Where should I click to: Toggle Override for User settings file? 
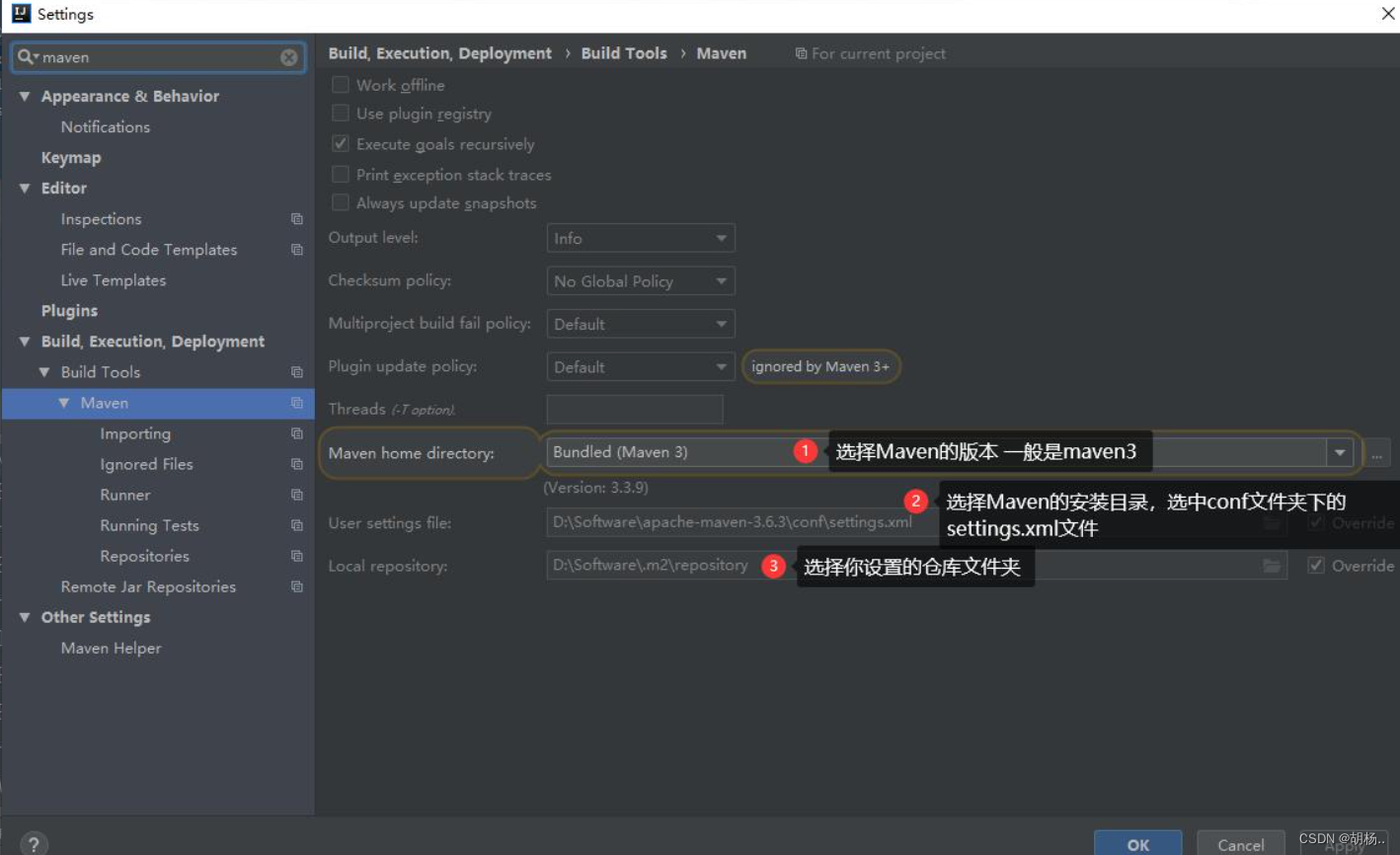pyautogui.click(x=1316, y=523)
